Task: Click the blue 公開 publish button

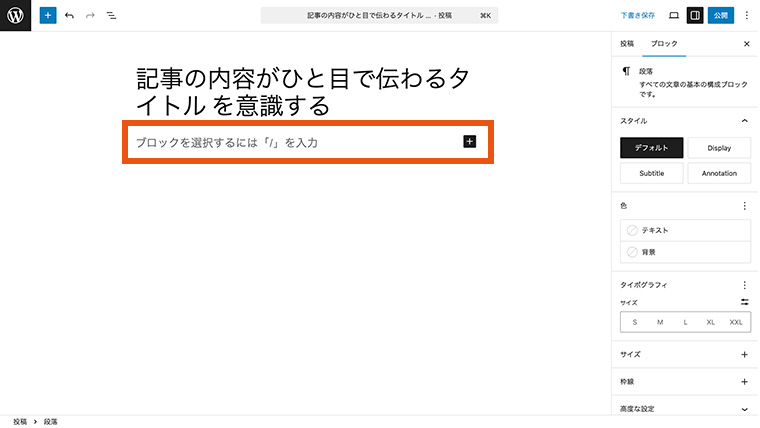Action: (721, 16)
